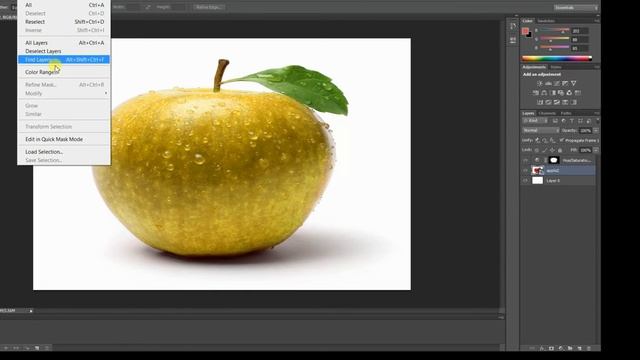Add a Levels adjustment layer

[549, 83]
